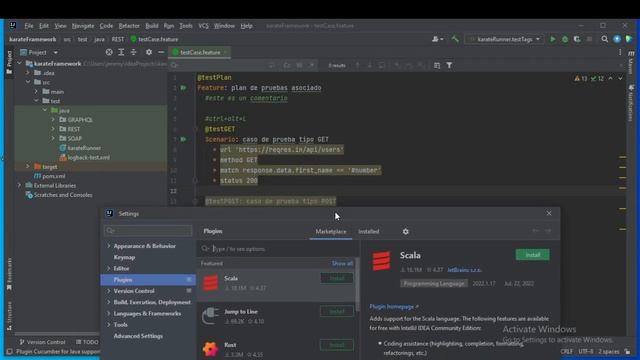Expand Appearance & Behavior settings group
640x360 pixels.
point(109,246)
